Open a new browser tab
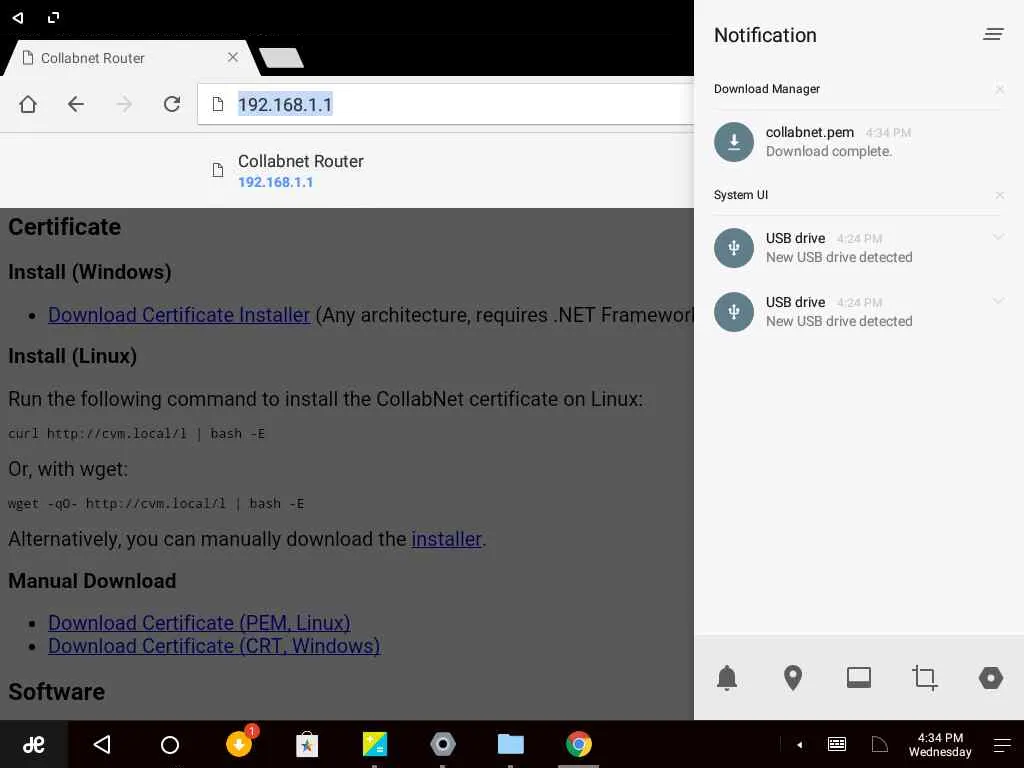 (281, 58)
